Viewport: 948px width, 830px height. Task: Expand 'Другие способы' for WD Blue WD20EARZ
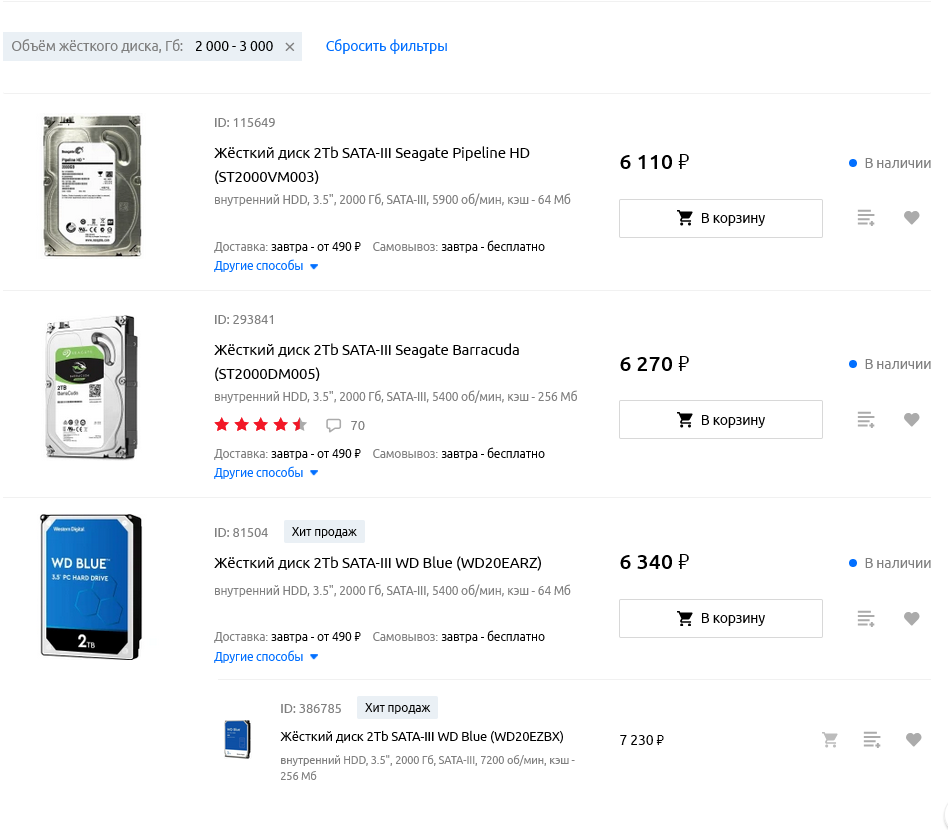pyautogui.click(x=266, y=657)
